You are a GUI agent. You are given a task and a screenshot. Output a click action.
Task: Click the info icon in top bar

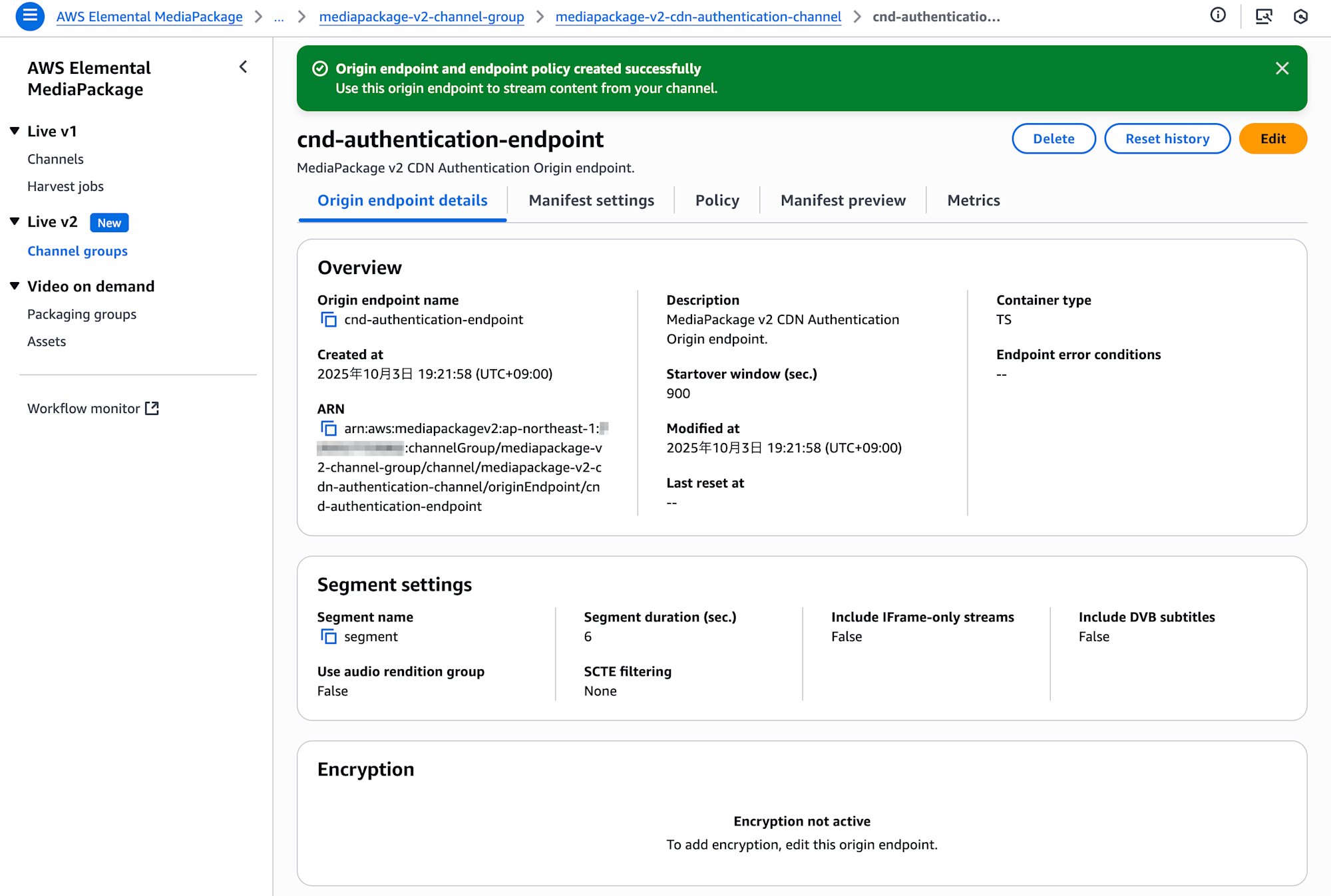coord(1217,15)
